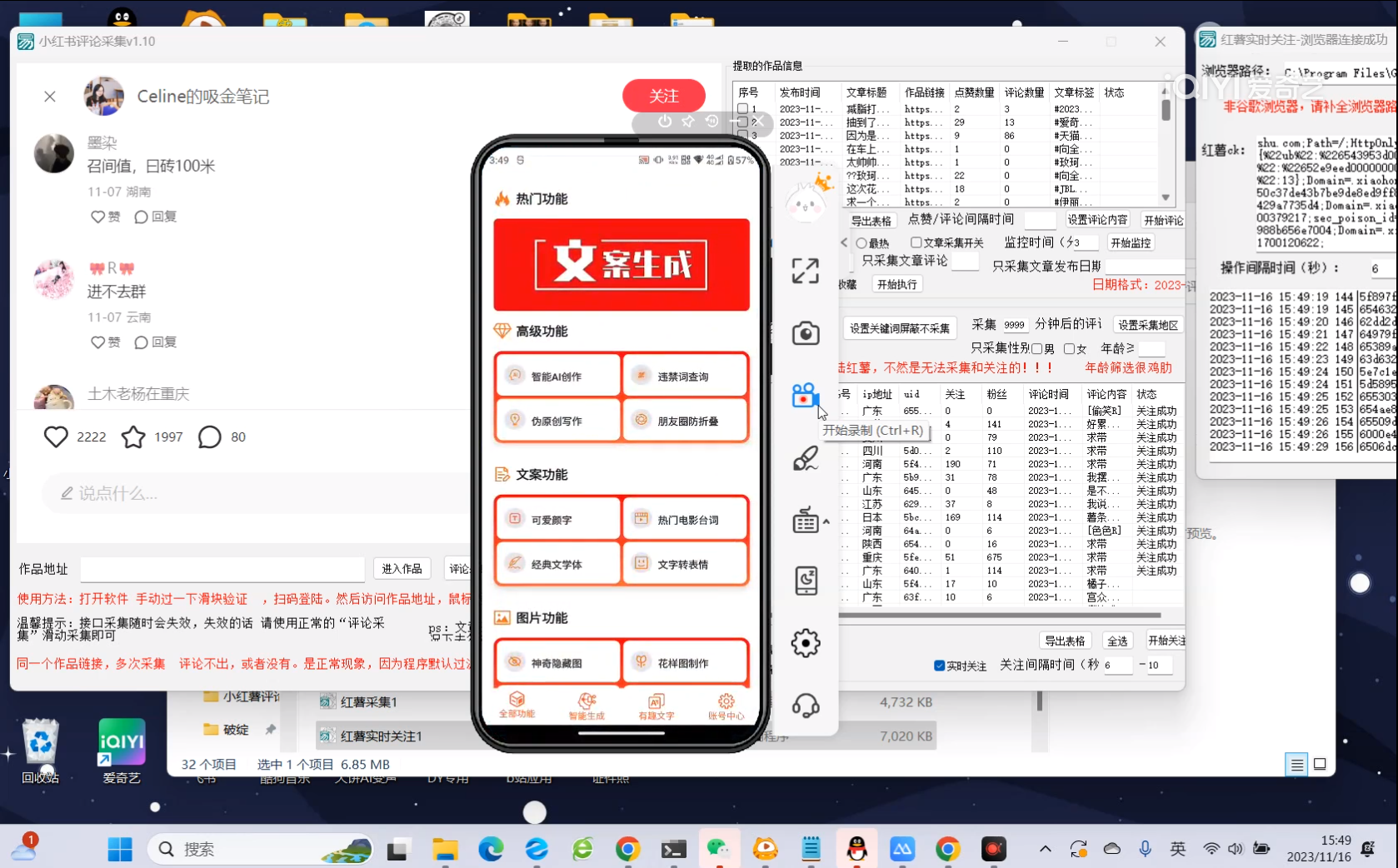The image size is (1398, 868).
Task: Open the 违禁词查询 tool
Action: 685,375
